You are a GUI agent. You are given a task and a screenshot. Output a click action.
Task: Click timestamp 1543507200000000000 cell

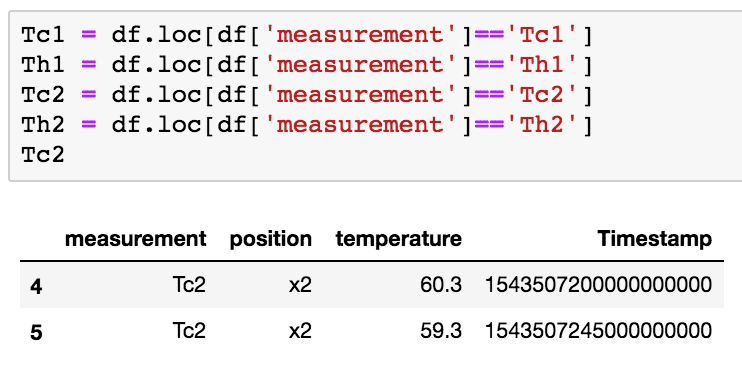pyautogui.click(x=598, y=285)
